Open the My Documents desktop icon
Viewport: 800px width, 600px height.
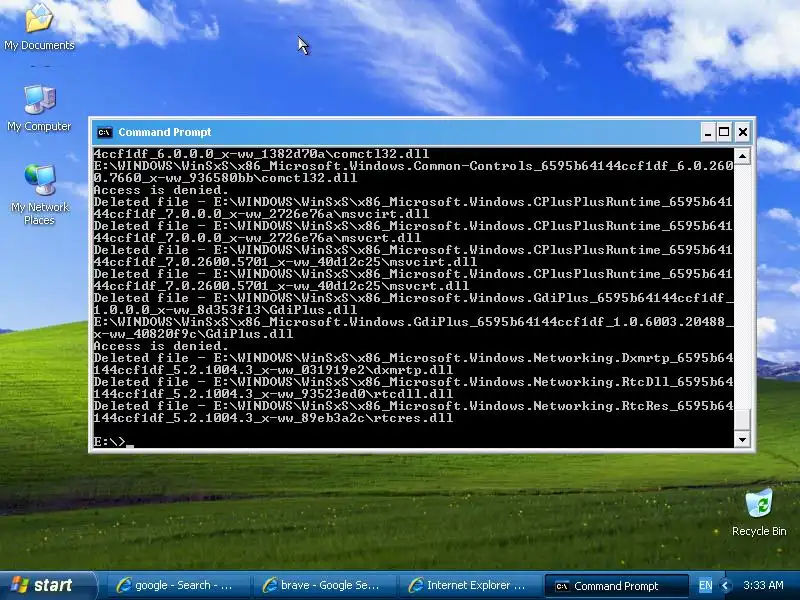[x=39, y=26]
